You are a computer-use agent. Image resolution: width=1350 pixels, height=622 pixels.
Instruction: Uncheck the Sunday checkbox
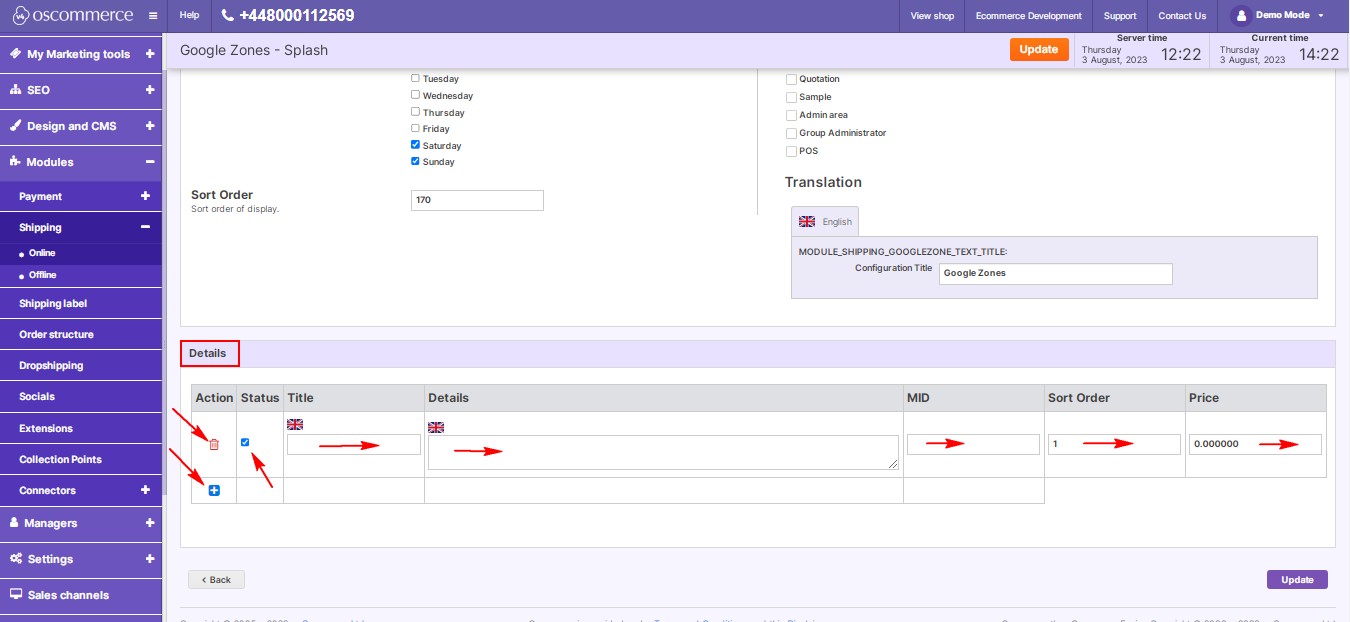point(416,161)
